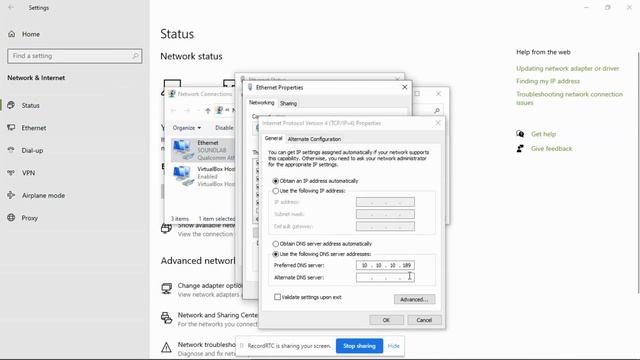This screenshot has height=360, width=640.
Task: Click search magnifier in Find a setting
Action: click(135, 56)
